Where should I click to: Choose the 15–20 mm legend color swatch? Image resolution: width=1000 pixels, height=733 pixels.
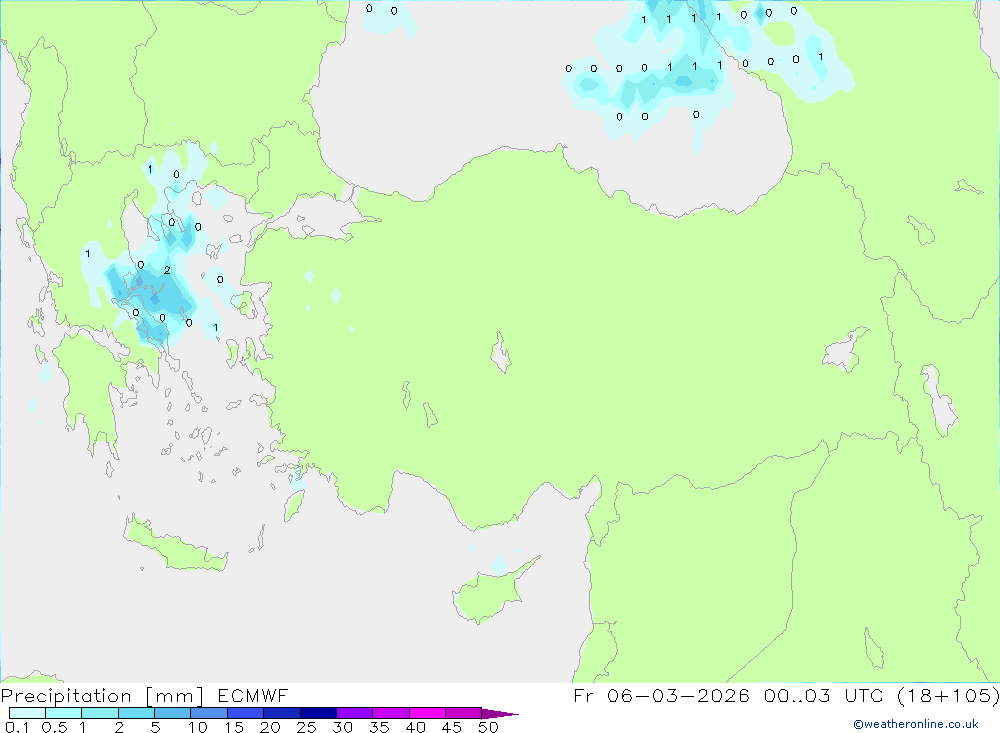click(x=246, y=713)
